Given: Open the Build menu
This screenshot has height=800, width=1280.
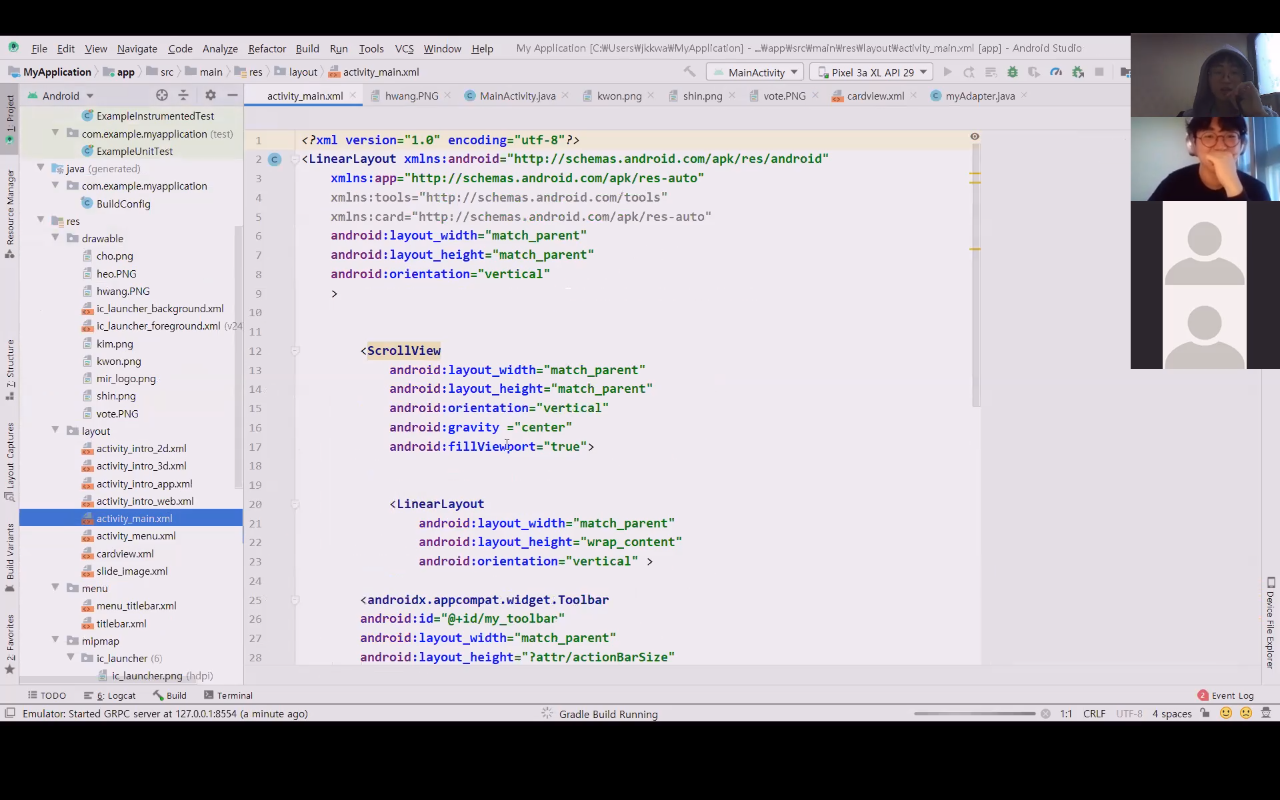Looking at the screenshot, I should point(307,48).
